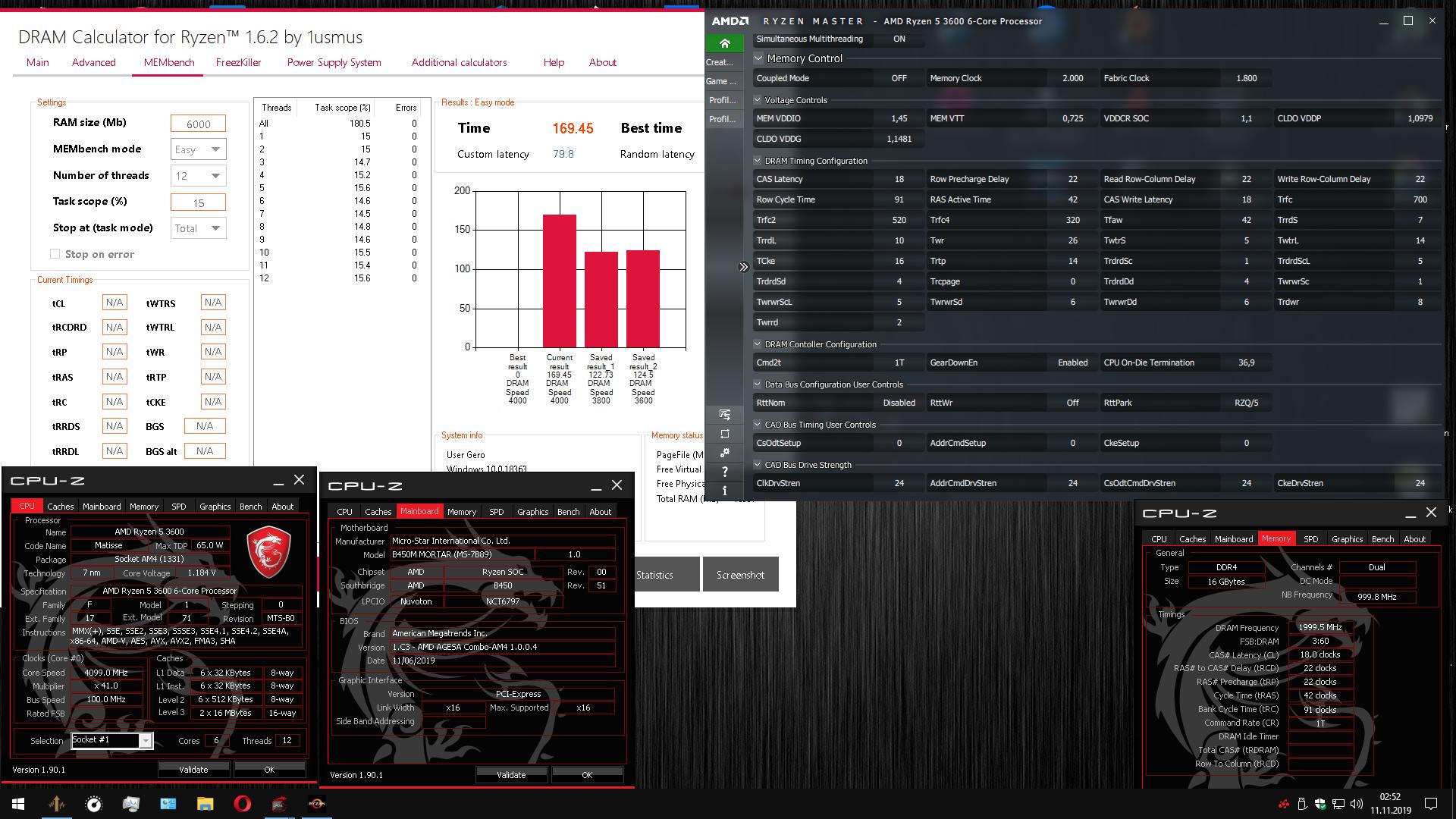
Task: Open the SPD tab in memory CPU-Z
Action: point(1310,538)
